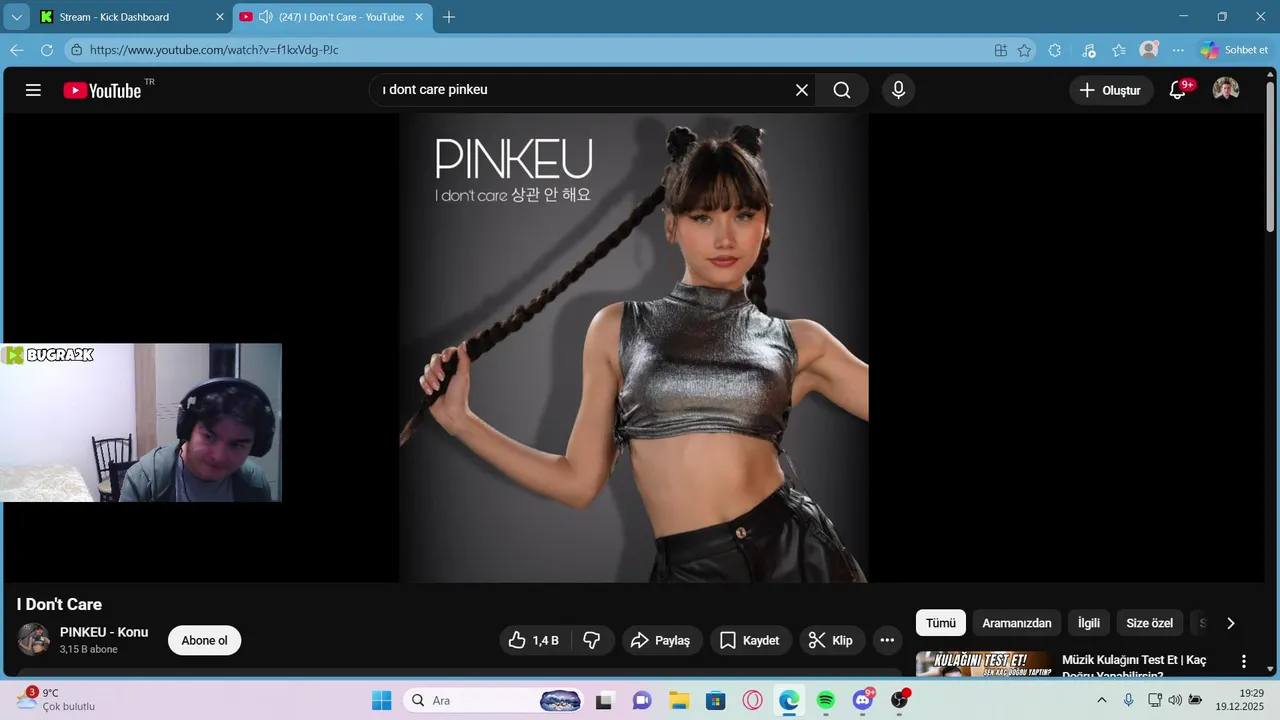Open OBS Studio from taskbar
This screenshot has width=1280, height=720.
(x=900, y=700)
